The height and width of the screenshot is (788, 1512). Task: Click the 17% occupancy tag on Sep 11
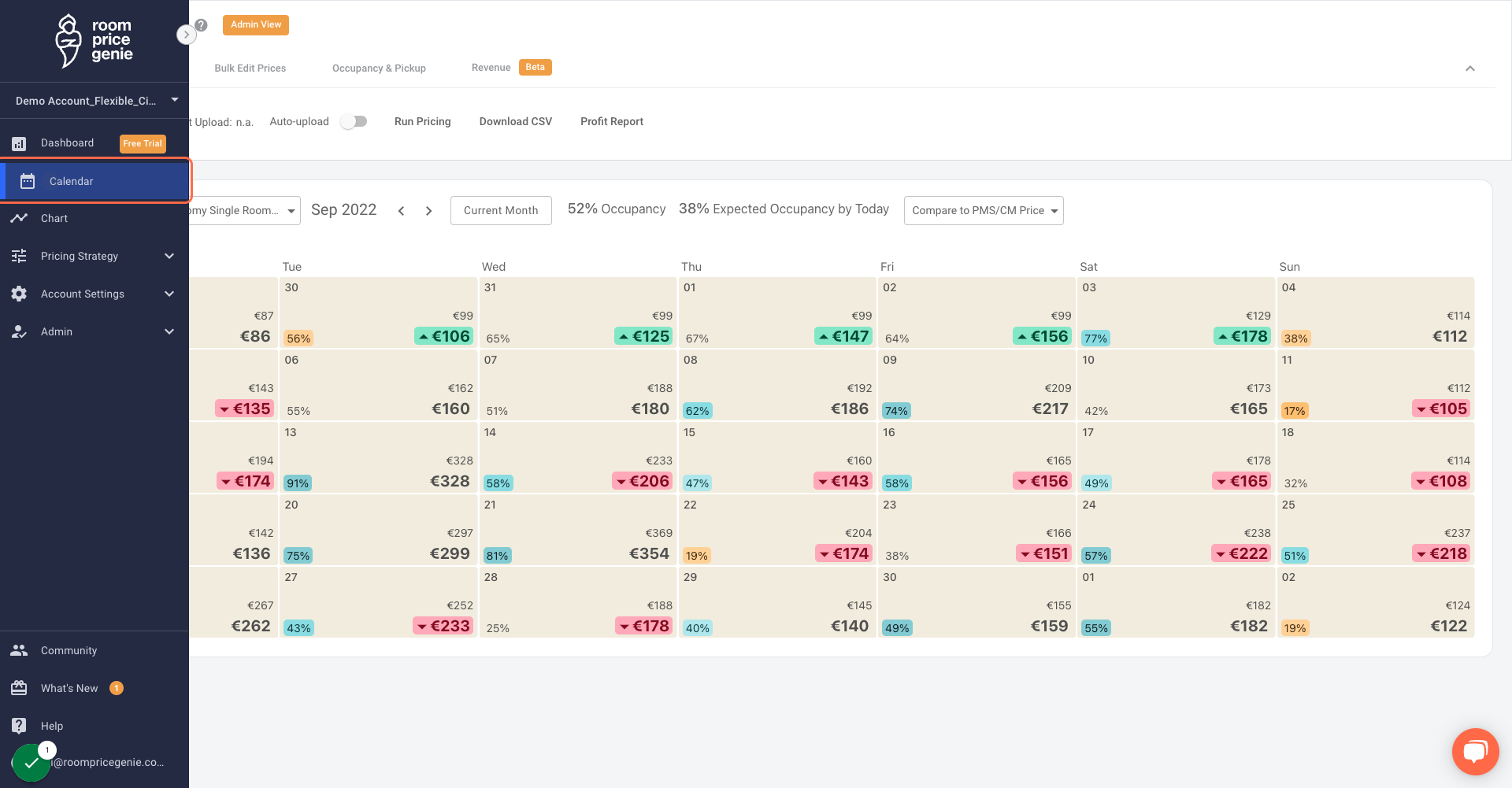click(1295, 411)
